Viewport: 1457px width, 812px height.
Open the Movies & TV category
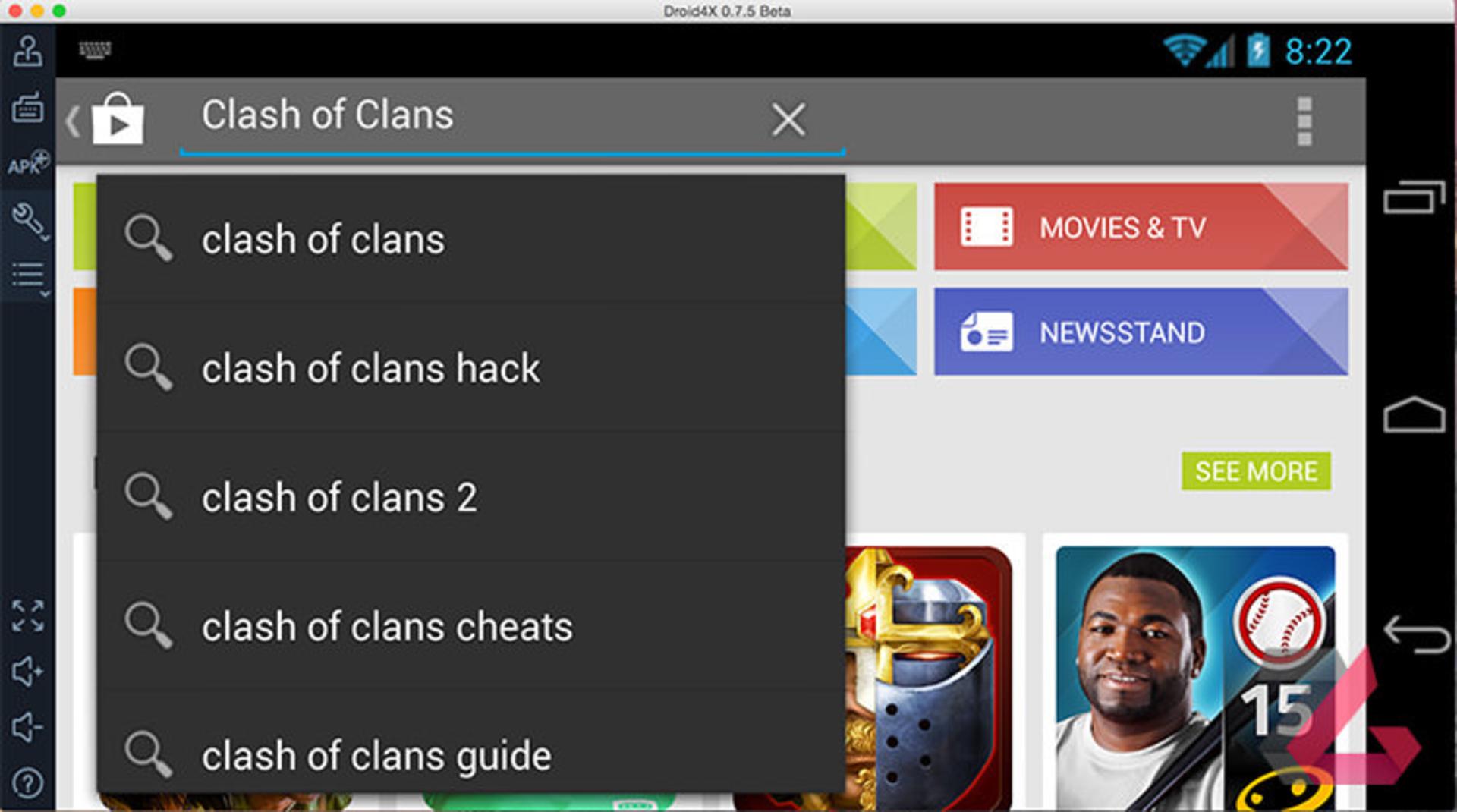[1141, 227]
